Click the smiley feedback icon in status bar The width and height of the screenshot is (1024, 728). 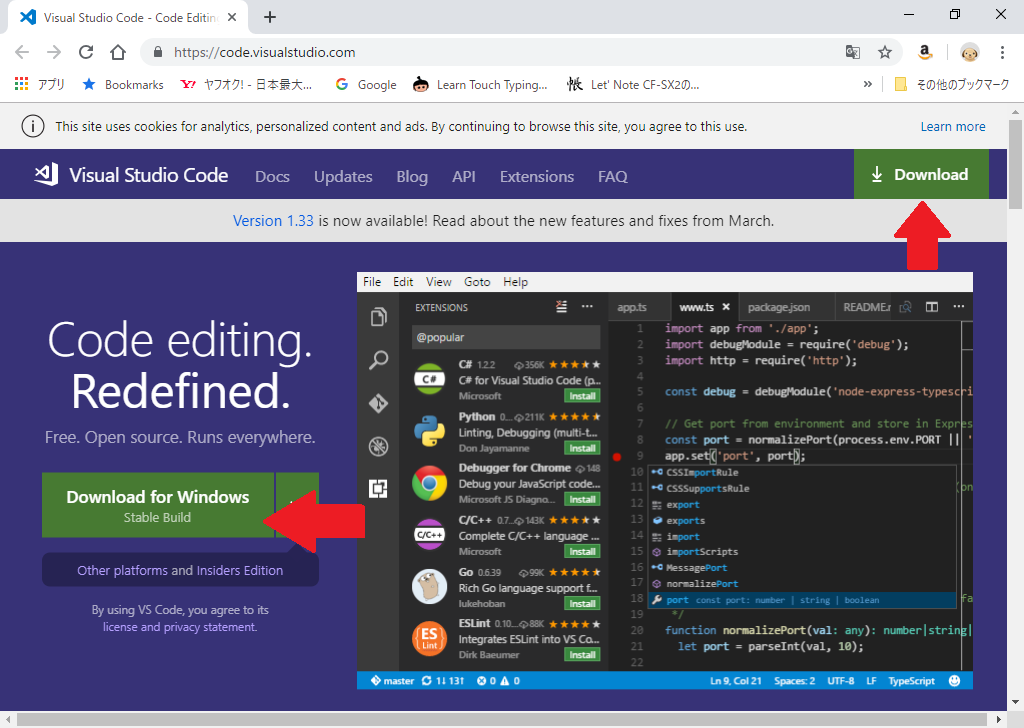click(x=954, y=680)
